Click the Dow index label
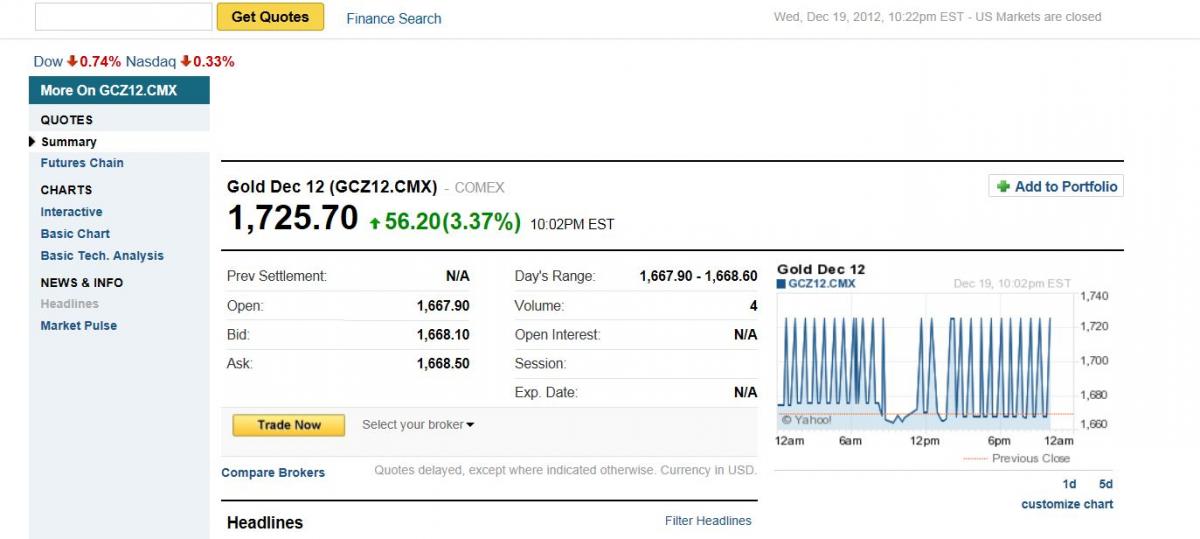1200x539 pixels. 48,61
